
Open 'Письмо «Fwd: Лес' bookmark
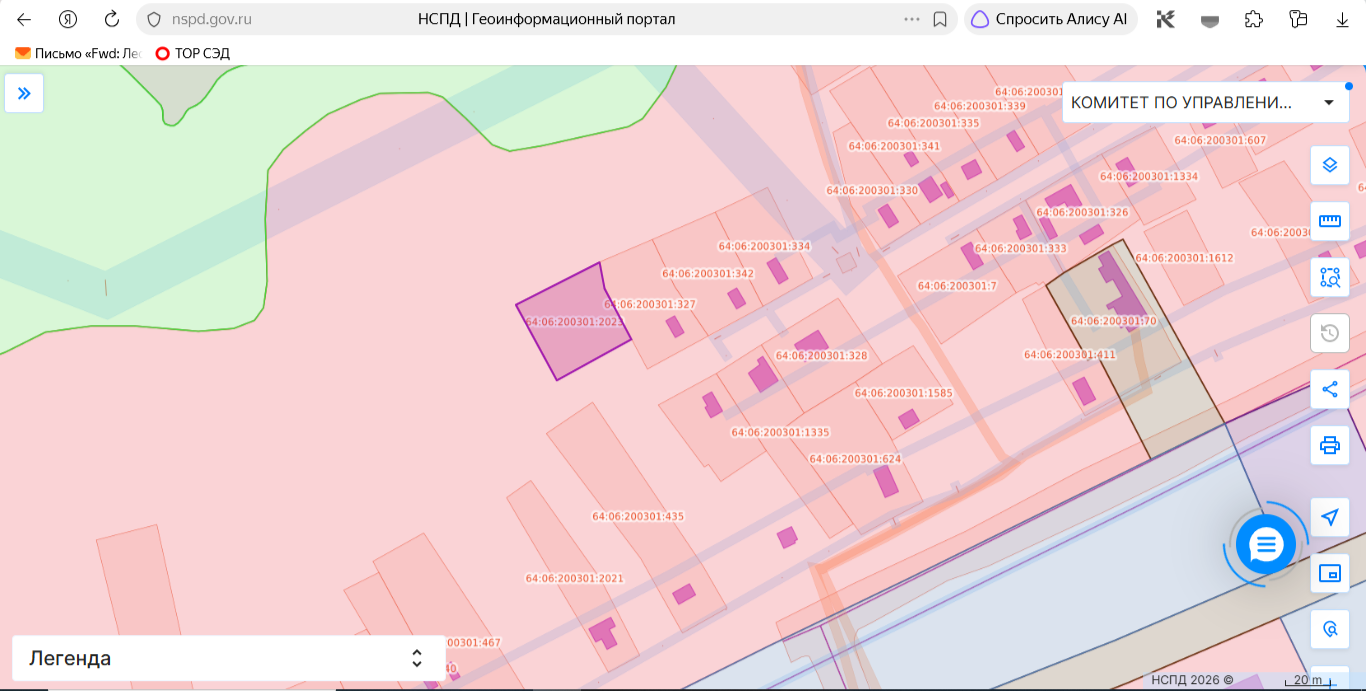78,53
